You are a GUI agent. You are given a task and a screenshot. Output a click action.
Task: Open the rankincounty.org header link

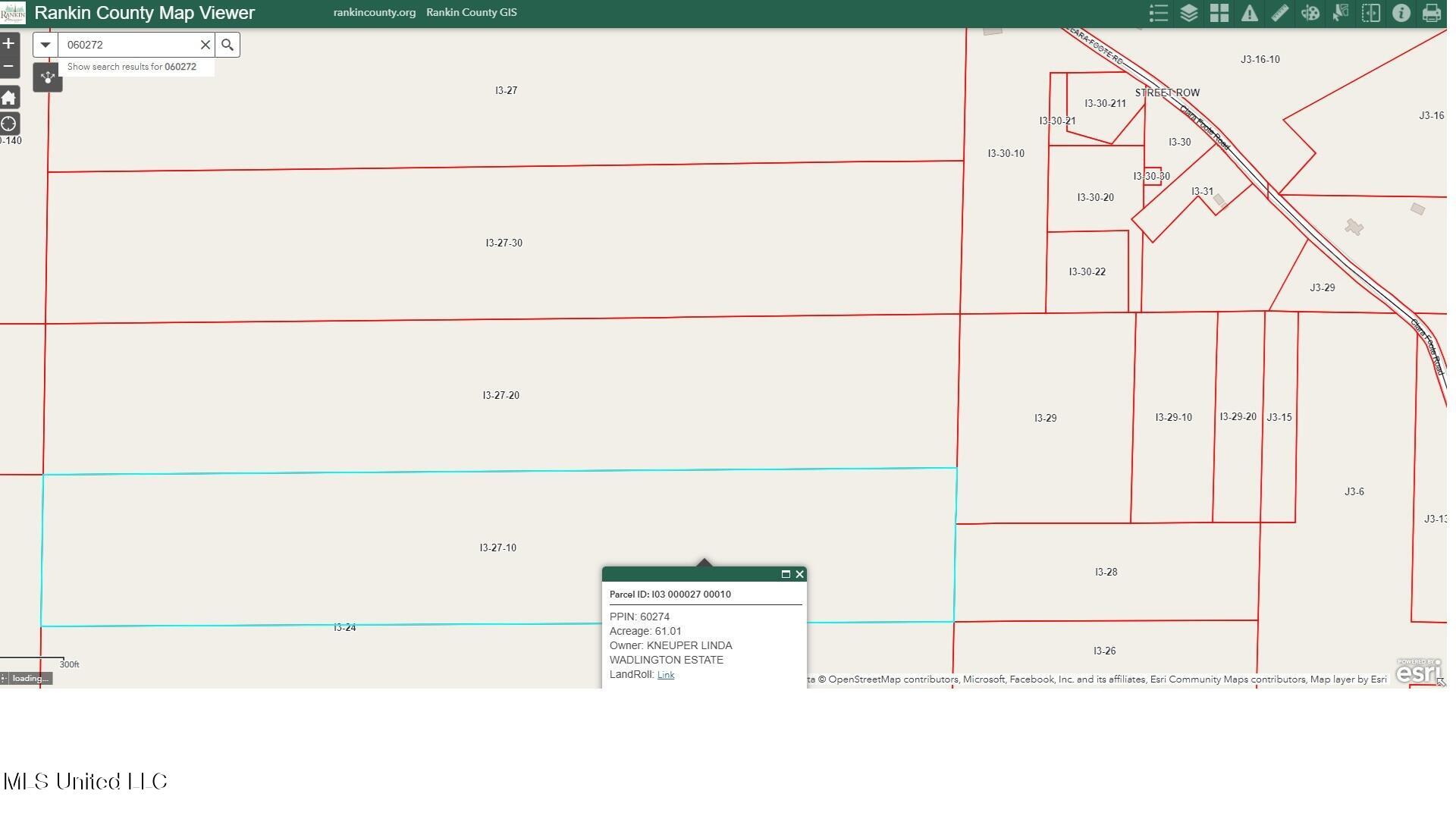point(374,12)
